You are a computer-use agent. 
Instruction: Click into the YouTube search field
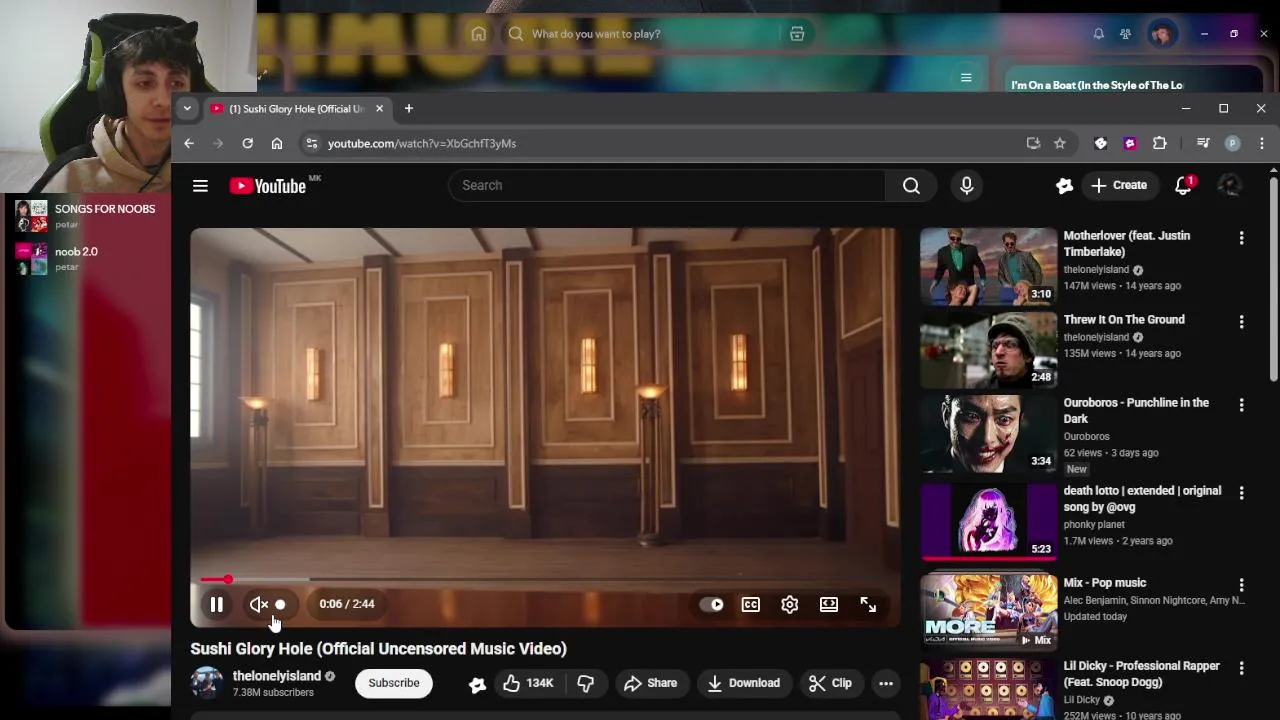point(667,185)
